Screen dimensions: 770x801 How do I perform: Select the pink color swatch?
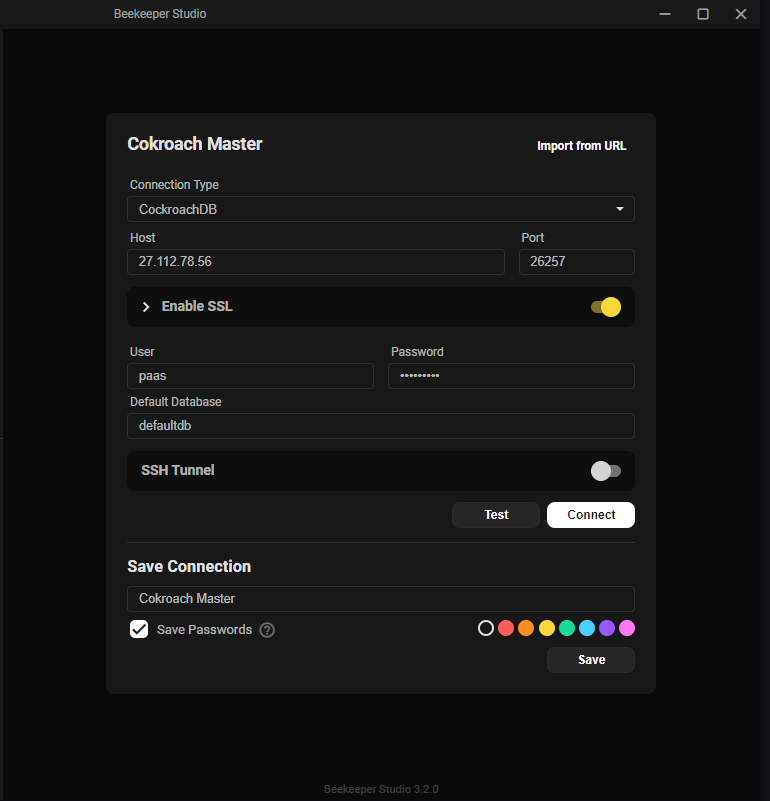(x=627, y=628)
